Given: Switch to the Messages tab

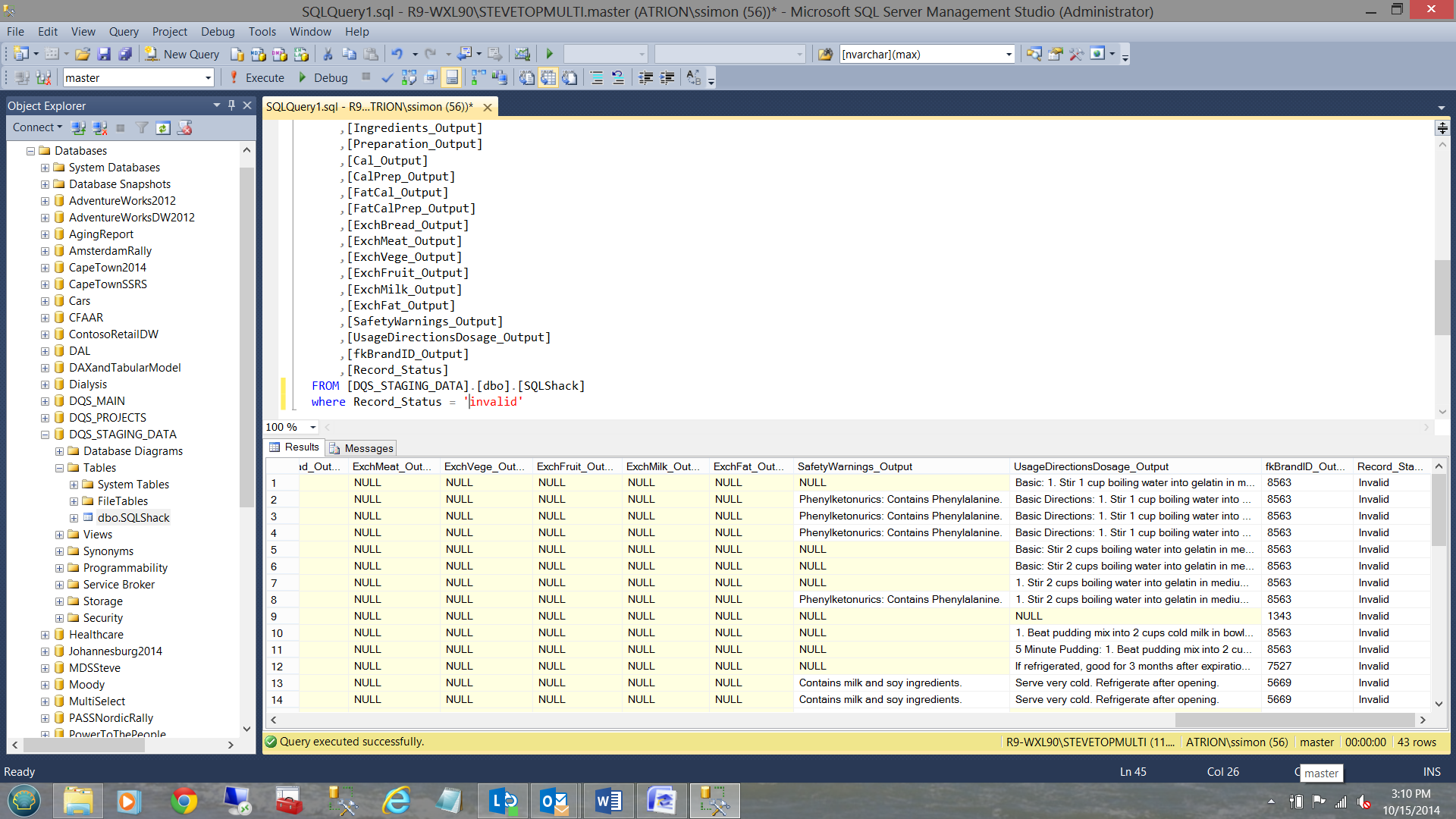Looking at the screenshot, I should [361, 448].
